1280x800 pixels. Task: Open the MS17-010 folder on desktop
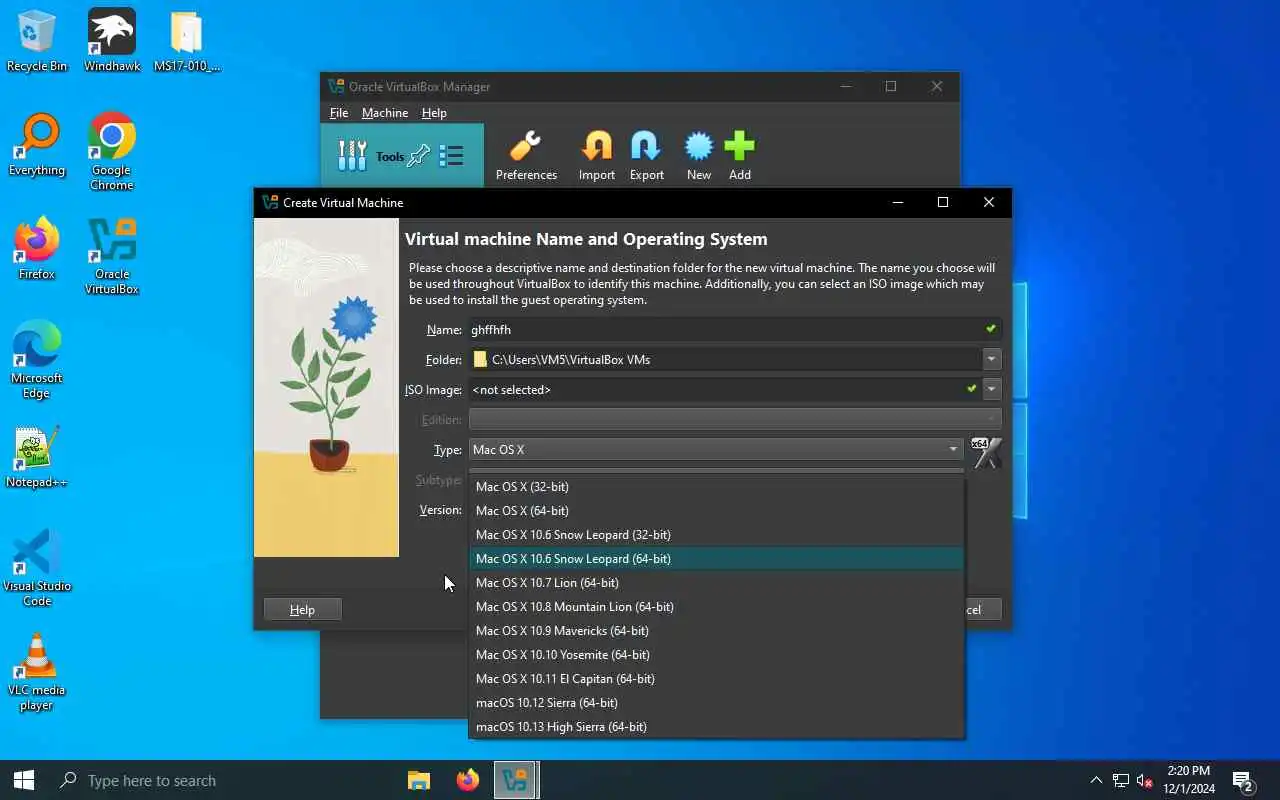click(x=187, y=41)
